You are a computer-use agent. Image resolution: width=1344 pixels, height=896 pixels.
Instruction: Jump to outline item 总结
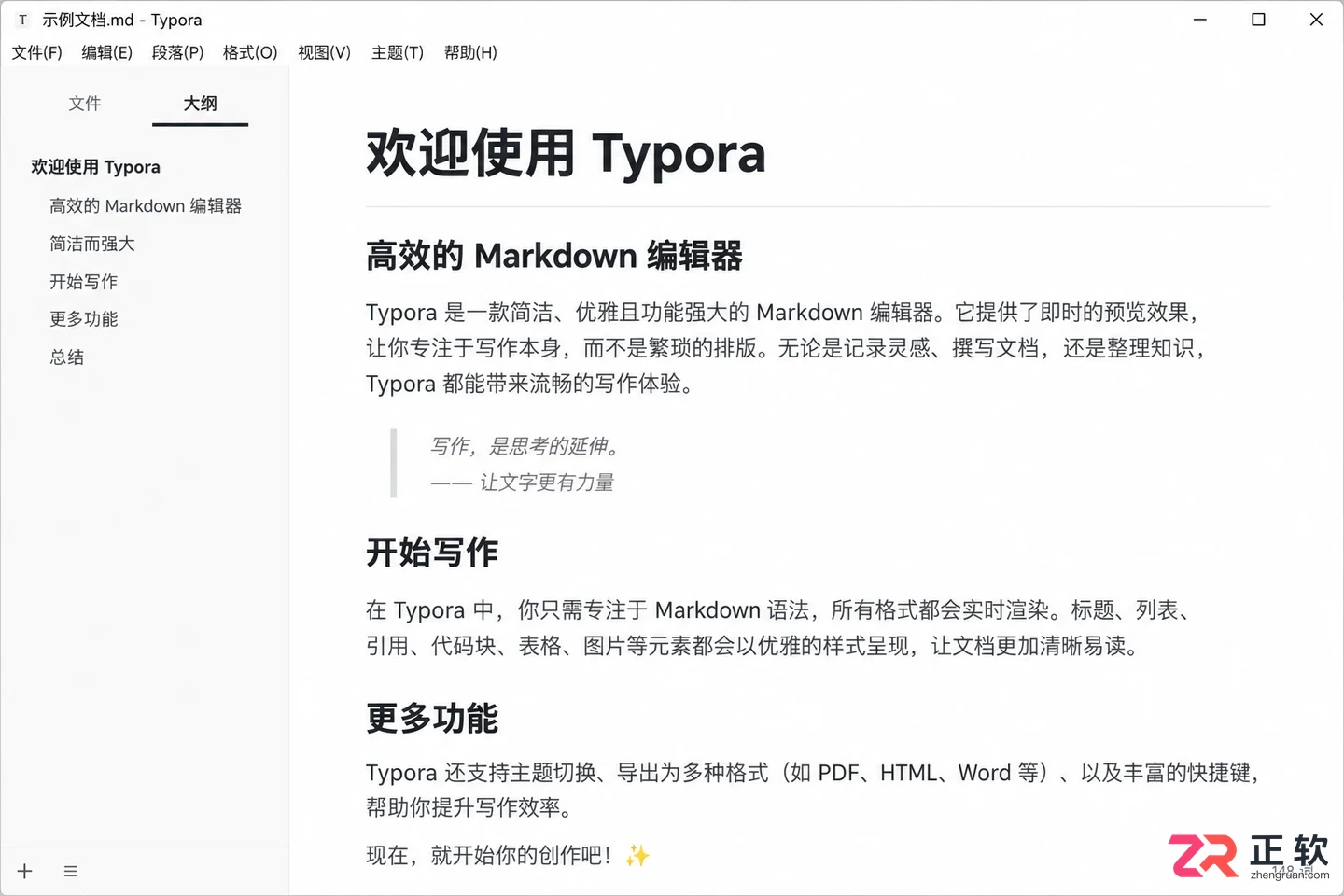point(67,357)
